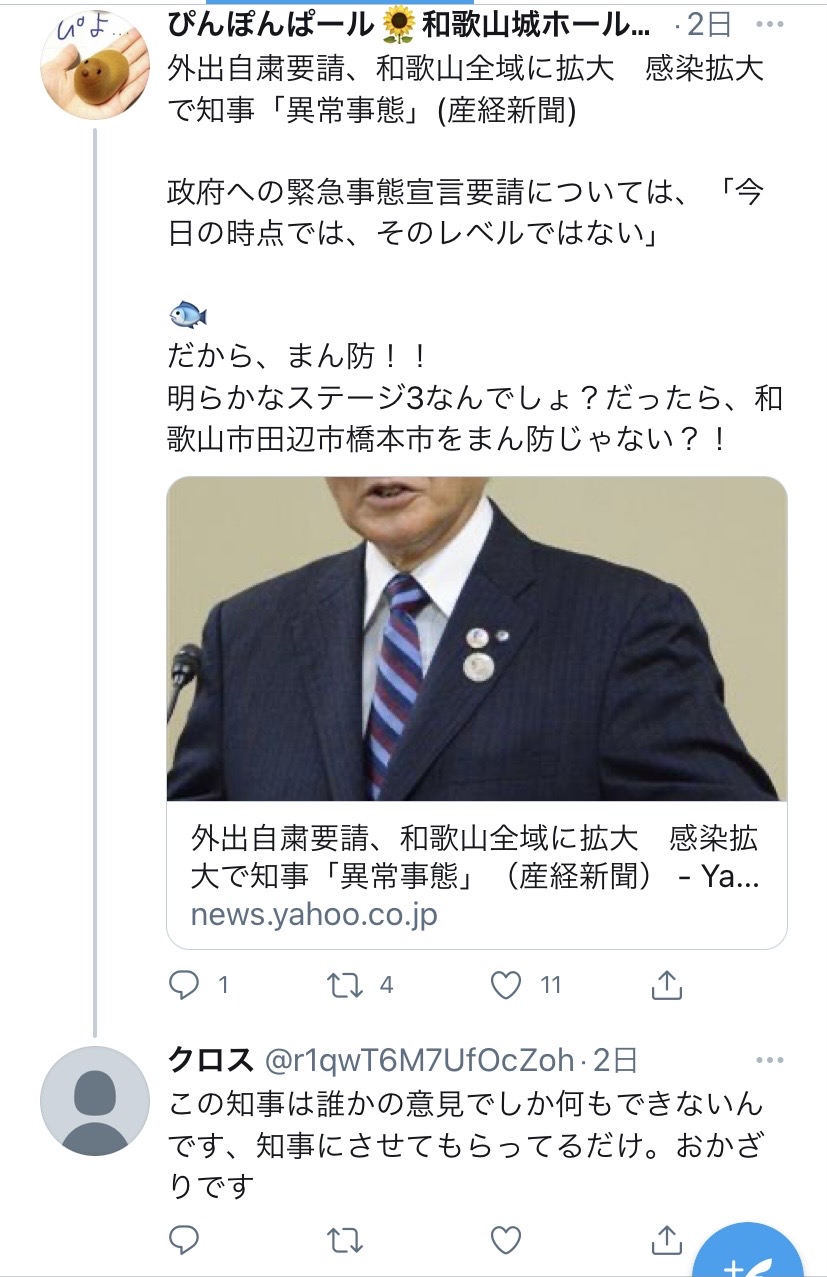Retweet the Wakayama news tweet
Screen dimensions: 827x1277
click(x=345, y=986)
